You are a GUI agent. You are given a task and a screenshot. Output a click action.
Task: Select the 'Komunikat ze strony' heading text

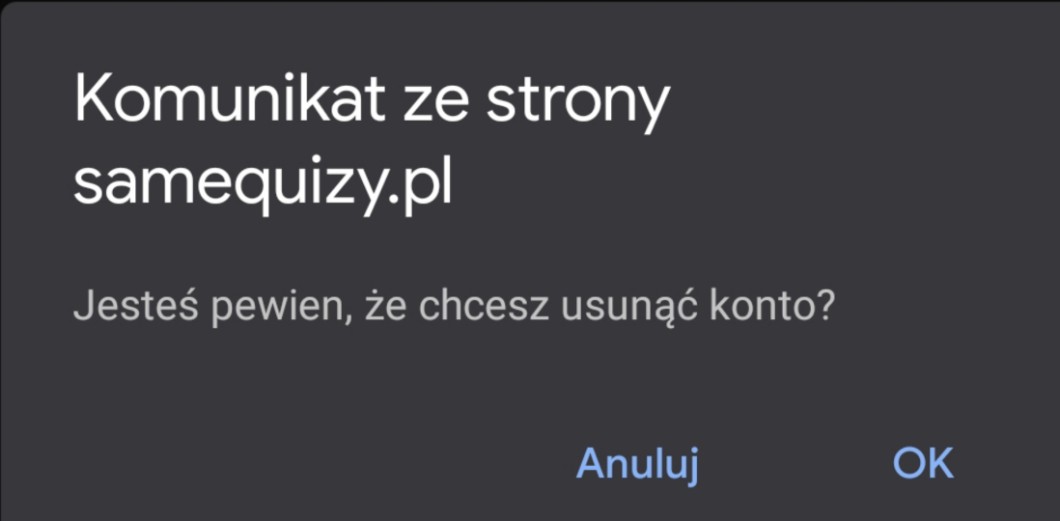(371, 101)
